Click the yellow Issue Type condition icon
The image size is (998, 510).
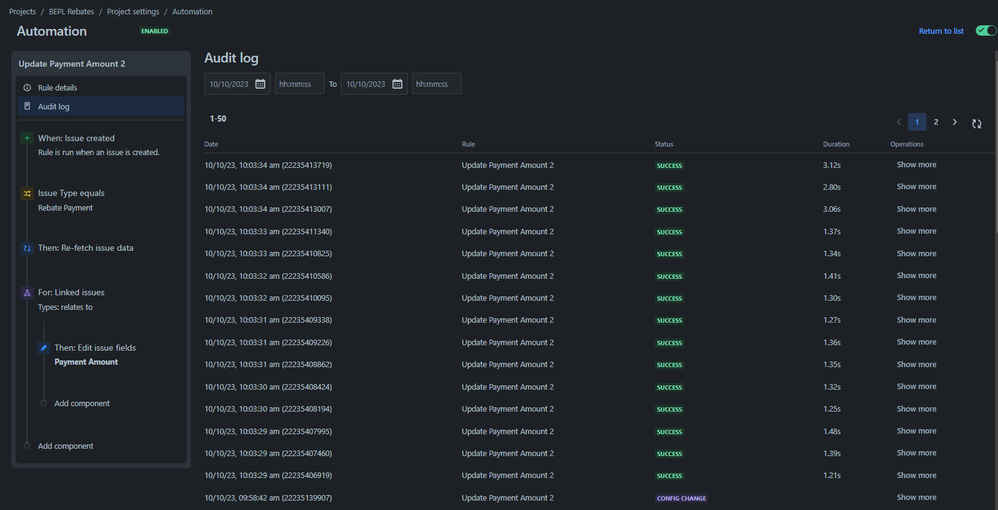point(27,193)
